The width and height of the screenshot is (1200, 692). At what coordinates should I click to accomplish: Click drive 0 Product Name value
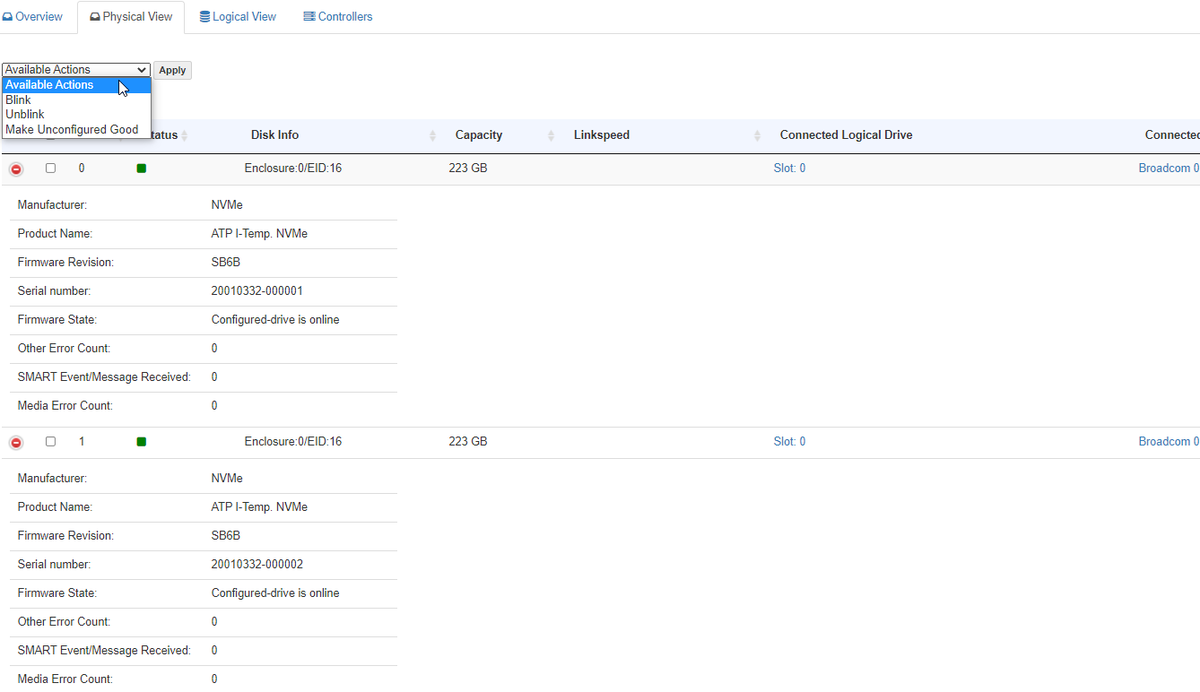pos(259,234)
